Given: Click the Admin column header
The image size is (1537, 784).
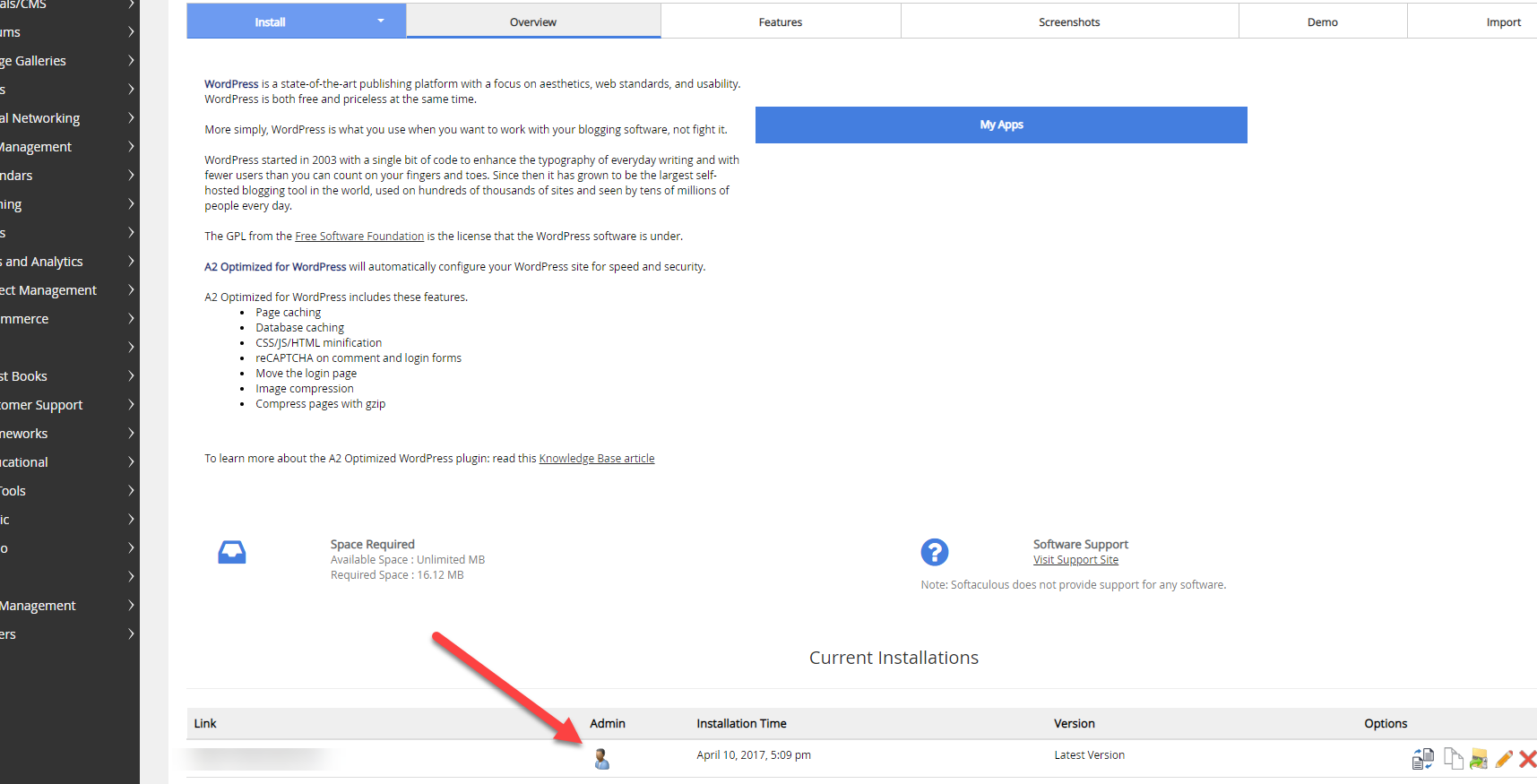Looking at the screenshot, I should pos(608,724).
